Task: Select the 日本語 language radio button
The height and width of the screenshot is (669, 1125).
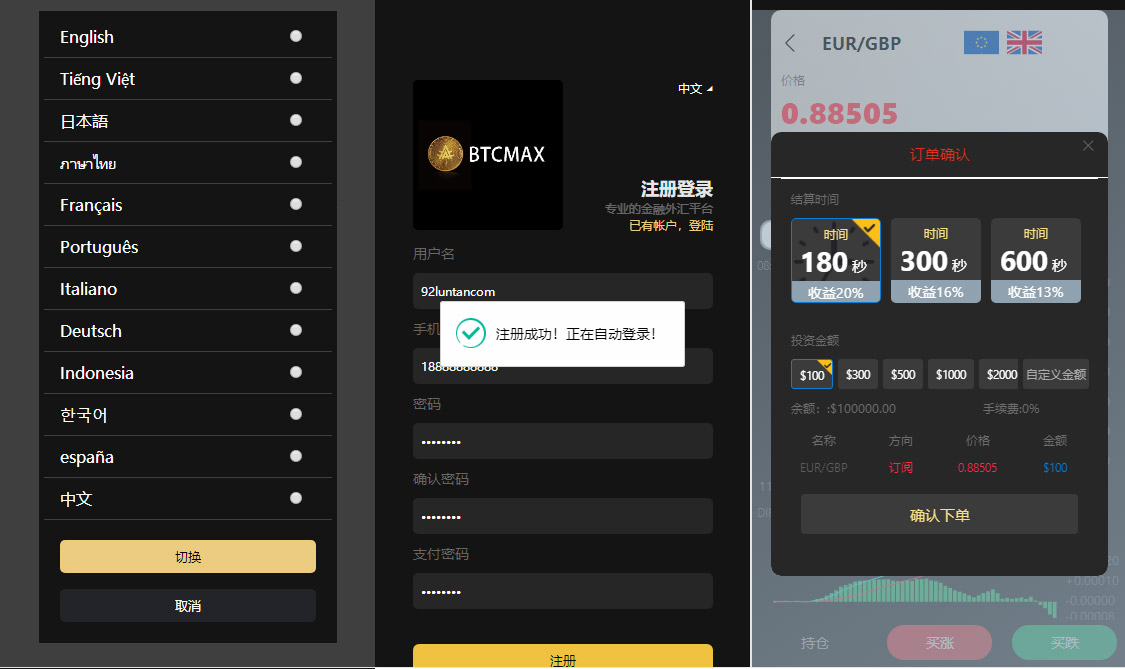Action: pyautogui.click(x=296, y=120)
